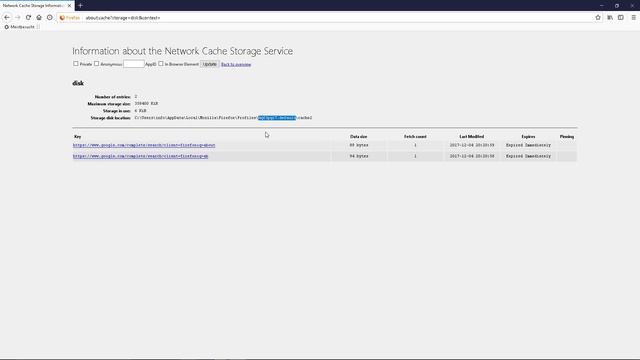
Task: Tick the In Browser Element checkbox
Action: (161, 64)
